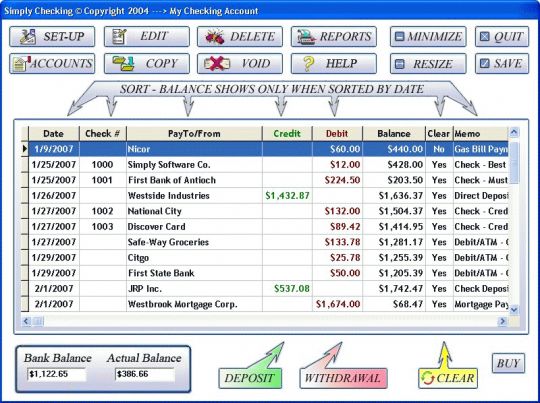Open REPORTS
Screen dimensions: 540x403
pos(334,37)
